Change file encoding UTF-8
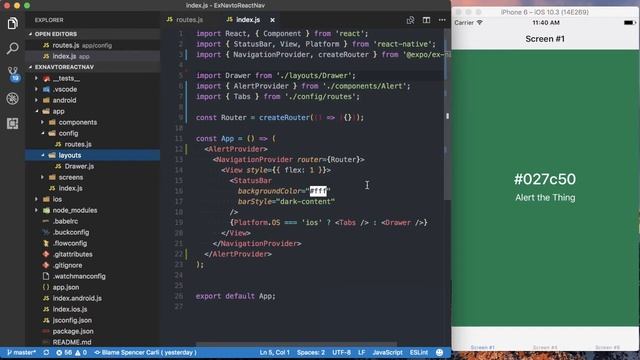 point(341,352)
